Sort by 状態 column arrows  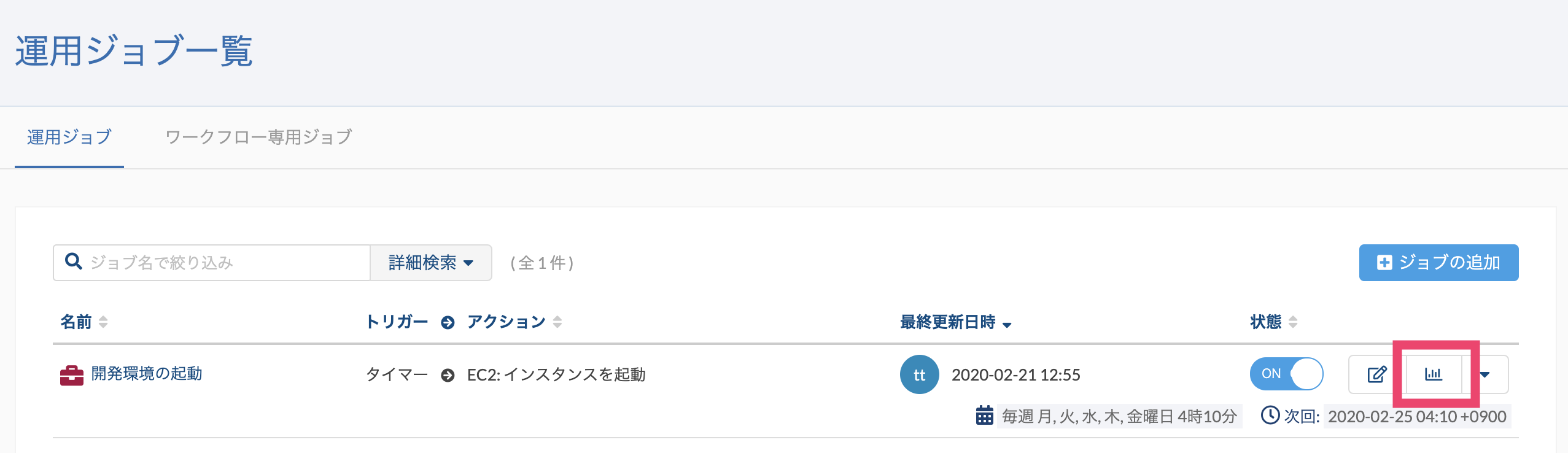[1293, 322]
